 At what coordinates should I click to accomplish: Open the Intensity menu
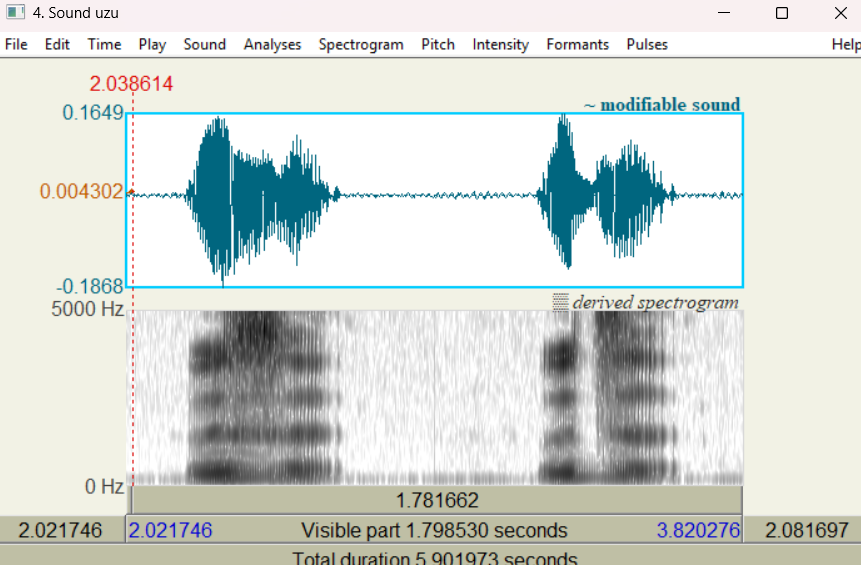click(x=500, y=44)
